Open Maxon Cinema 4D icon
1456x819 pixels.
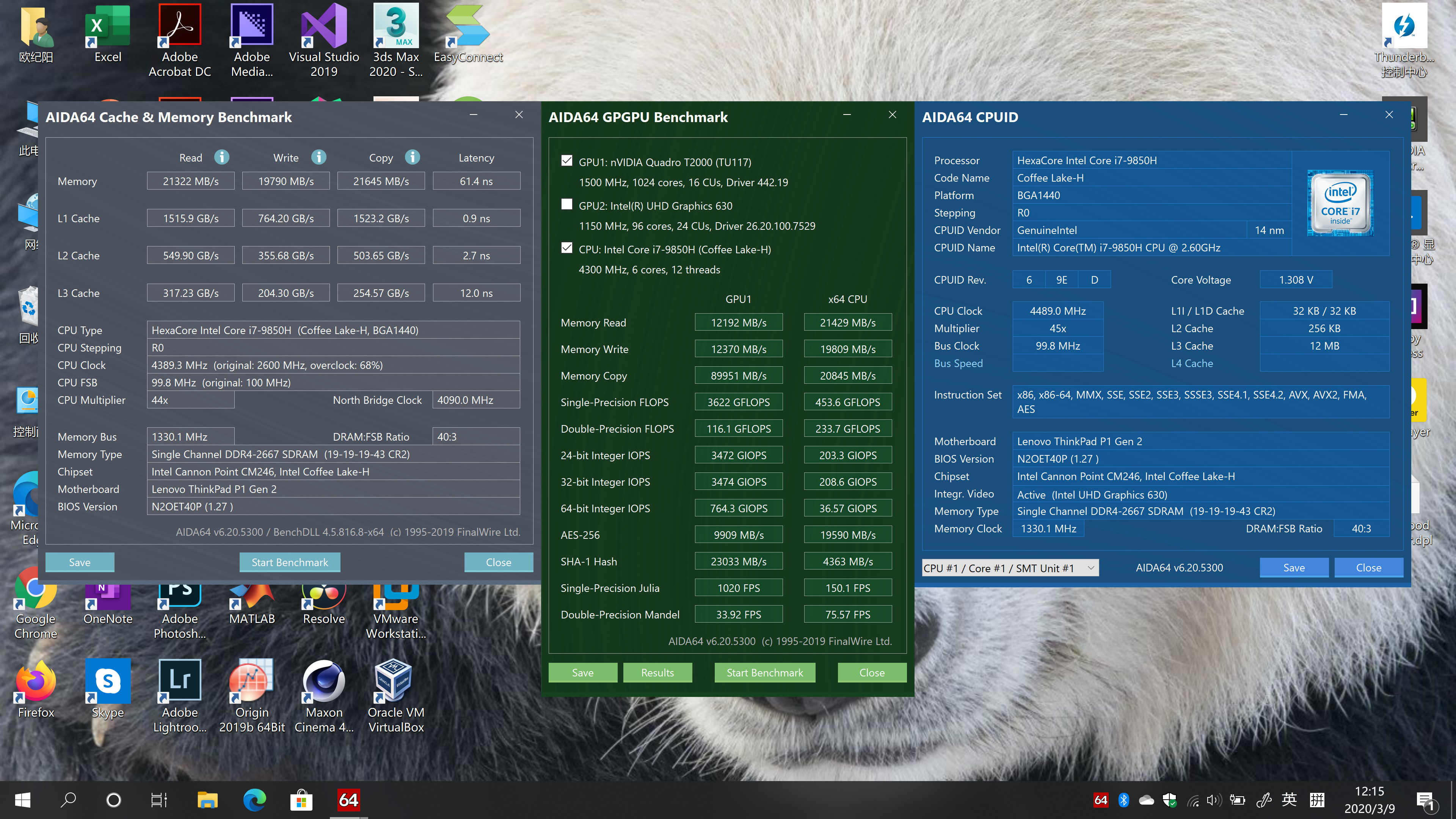pos(324,697)
